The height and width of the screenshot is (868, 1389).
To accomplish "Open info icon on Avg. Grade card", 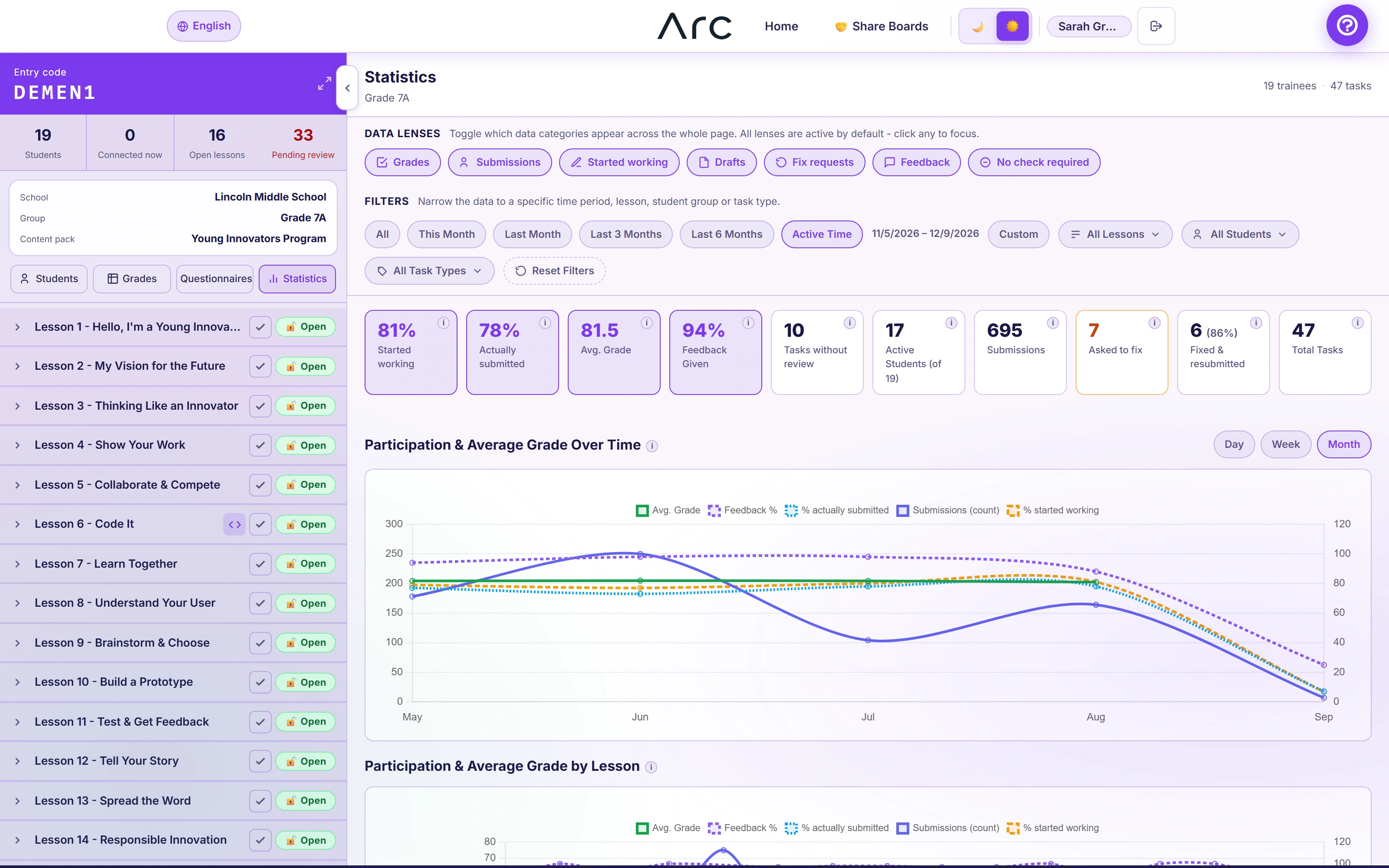I will 647,322.
